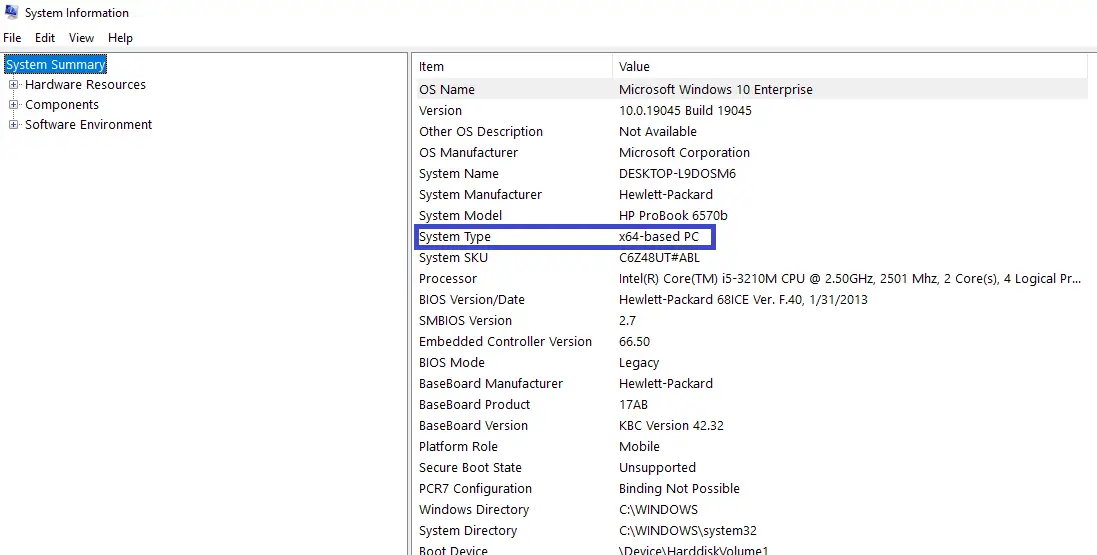The width and height of the screenshot is (1097, 555).
Task: Click the Mobile value
Action: click(x=639, y=447)
